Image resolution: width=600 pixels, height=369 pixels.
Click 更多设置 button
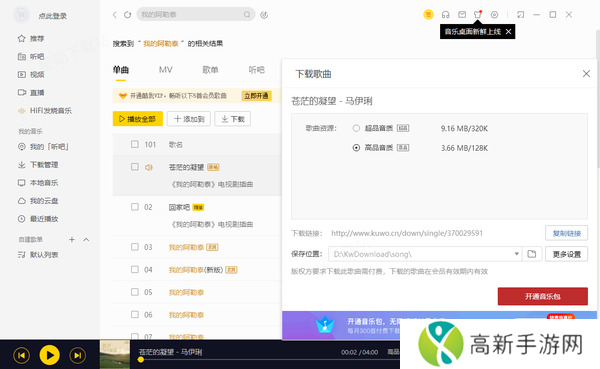point(566,254)
